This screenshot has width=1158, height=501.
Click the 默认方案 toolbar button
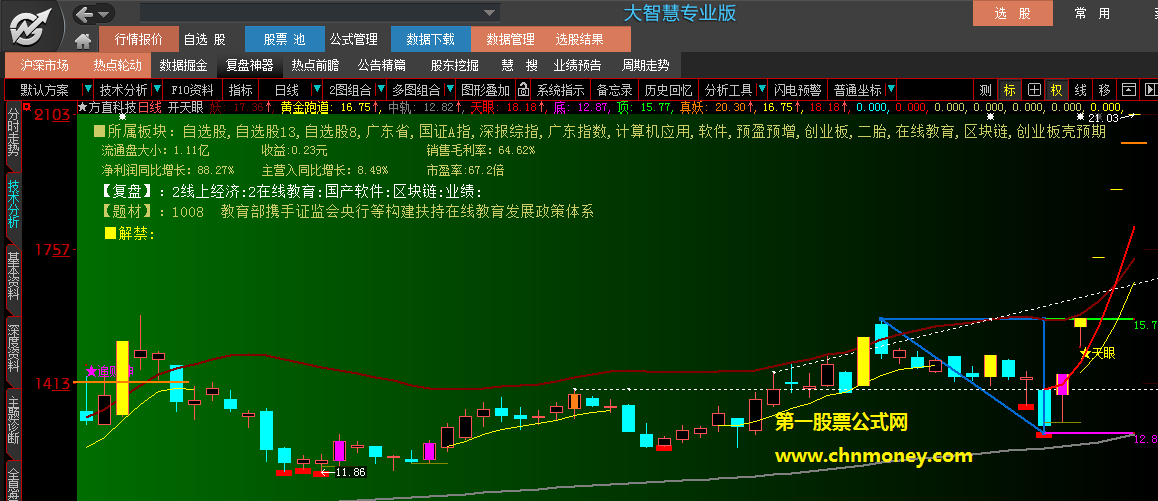[44, 90]
